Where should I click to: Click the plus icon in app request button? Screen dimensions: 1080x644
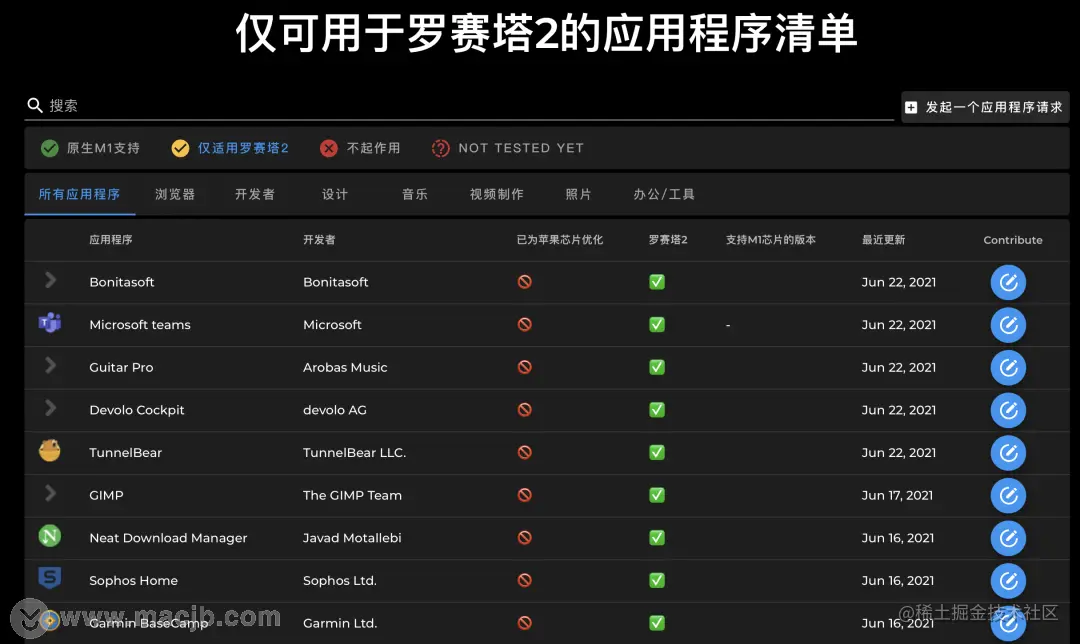click(x=911, y=107)
